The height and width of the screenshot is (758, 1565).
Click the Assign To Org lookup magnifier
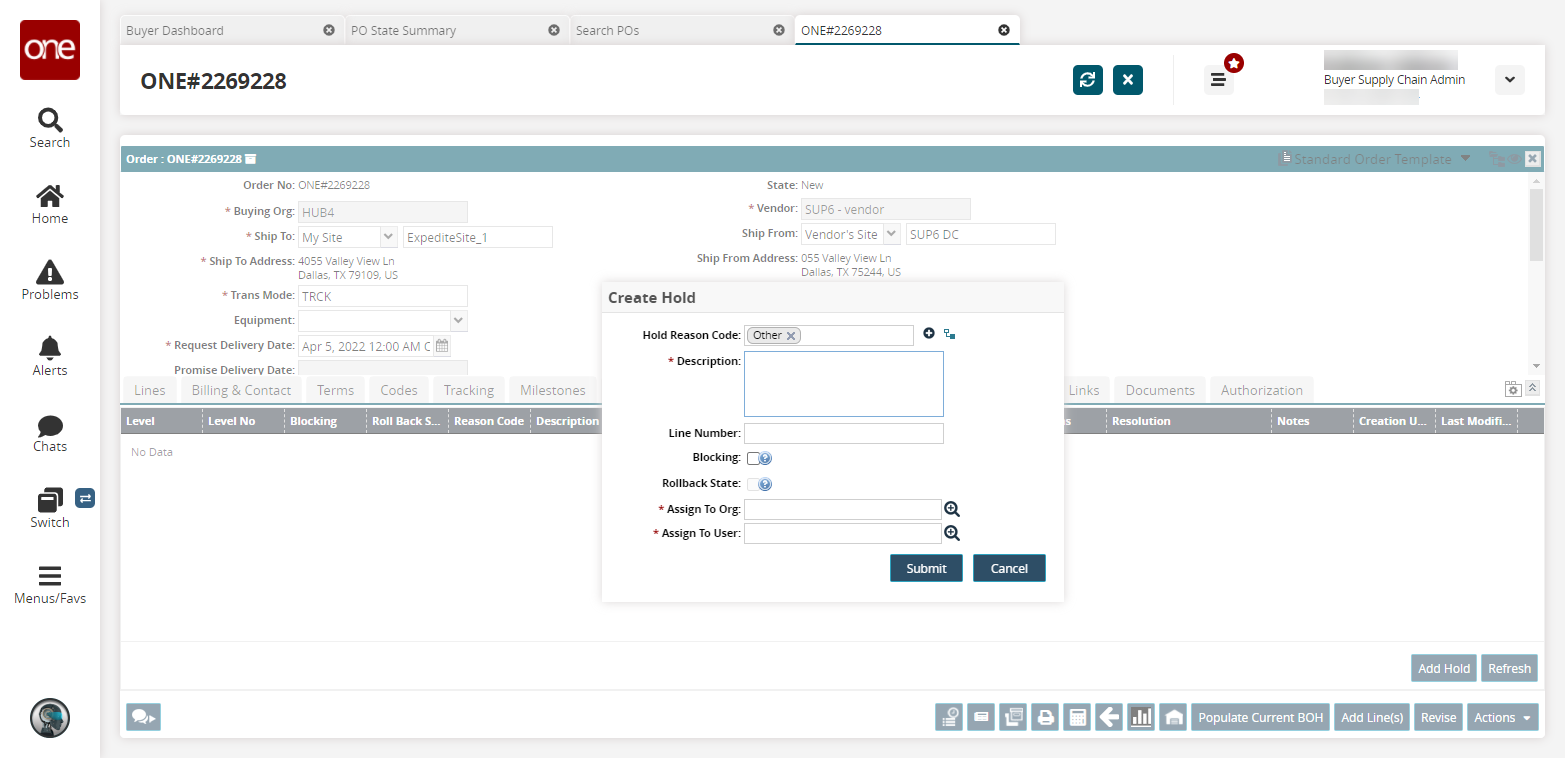[x=952, y=509]
